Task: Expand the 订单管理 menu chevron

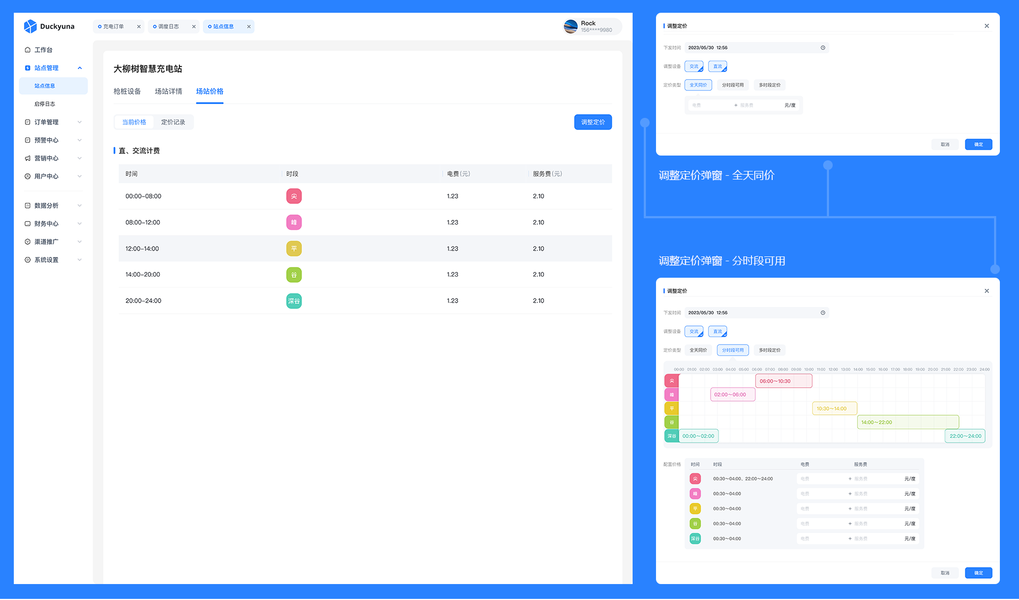Action: tap(79, 122)
